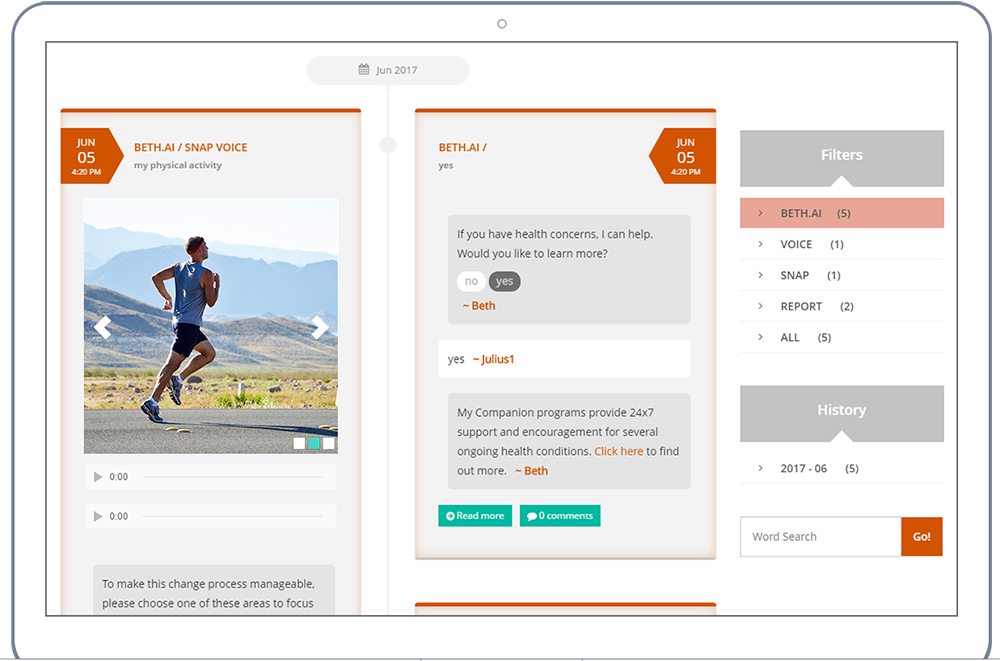This screenshot has height=661, width=1000.
Task: Click the '~ Beth' signature under the yes/no options
Action: pyautogui.click(x=479, y=306)
